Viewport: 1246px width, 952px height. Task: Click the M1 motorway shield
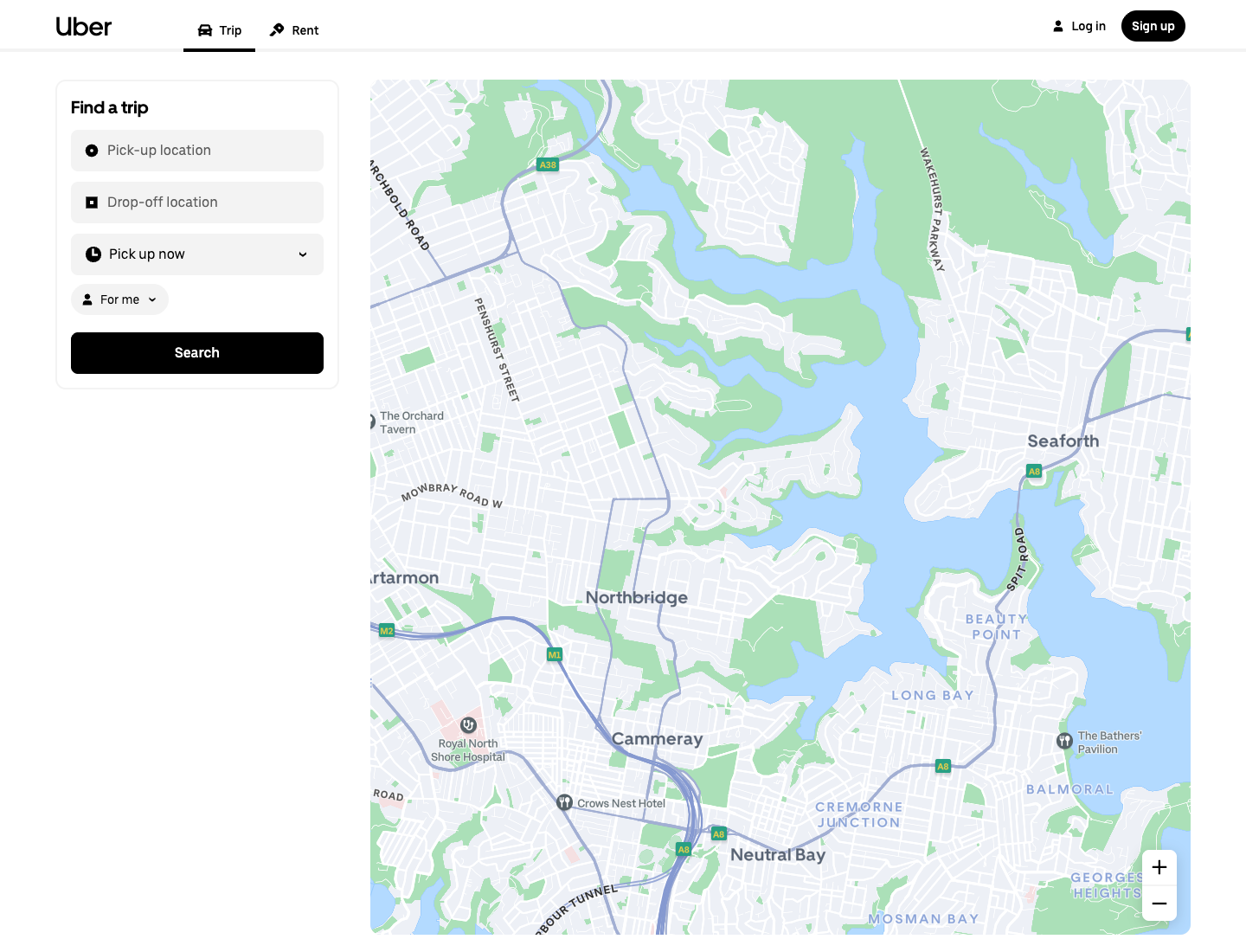click(555, 655)
